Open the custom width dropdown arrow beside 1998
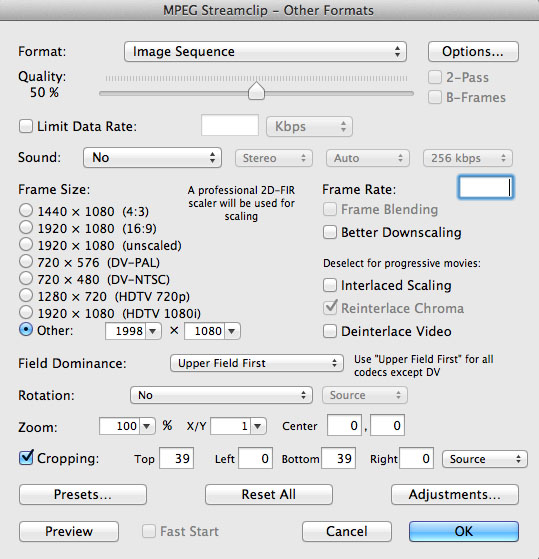The width and height of the screenshot is (539, 559). 153,331
